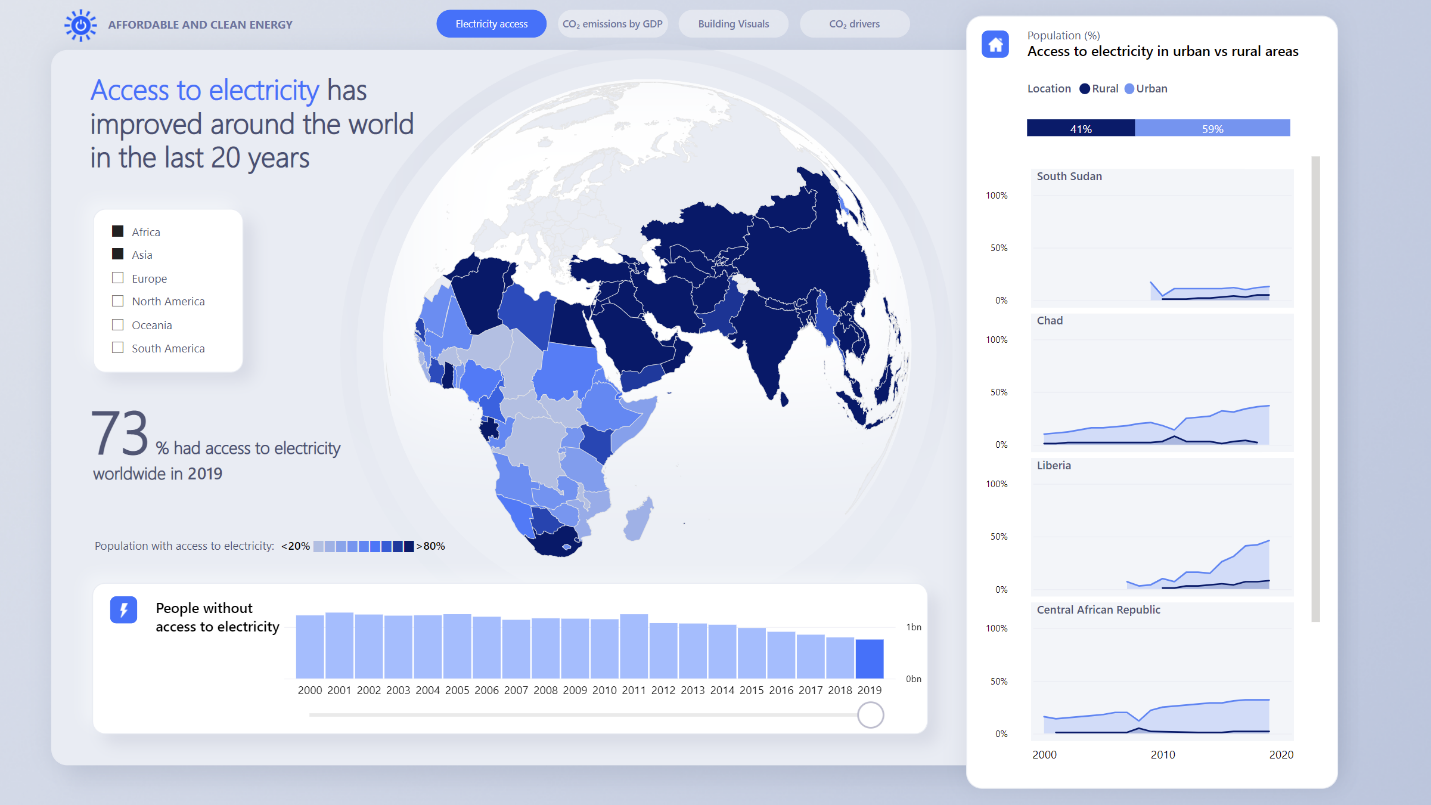Go to the CO₂ drivers tab
The width and height of the screenshot is (1431, 805).
tap(855, 24)
